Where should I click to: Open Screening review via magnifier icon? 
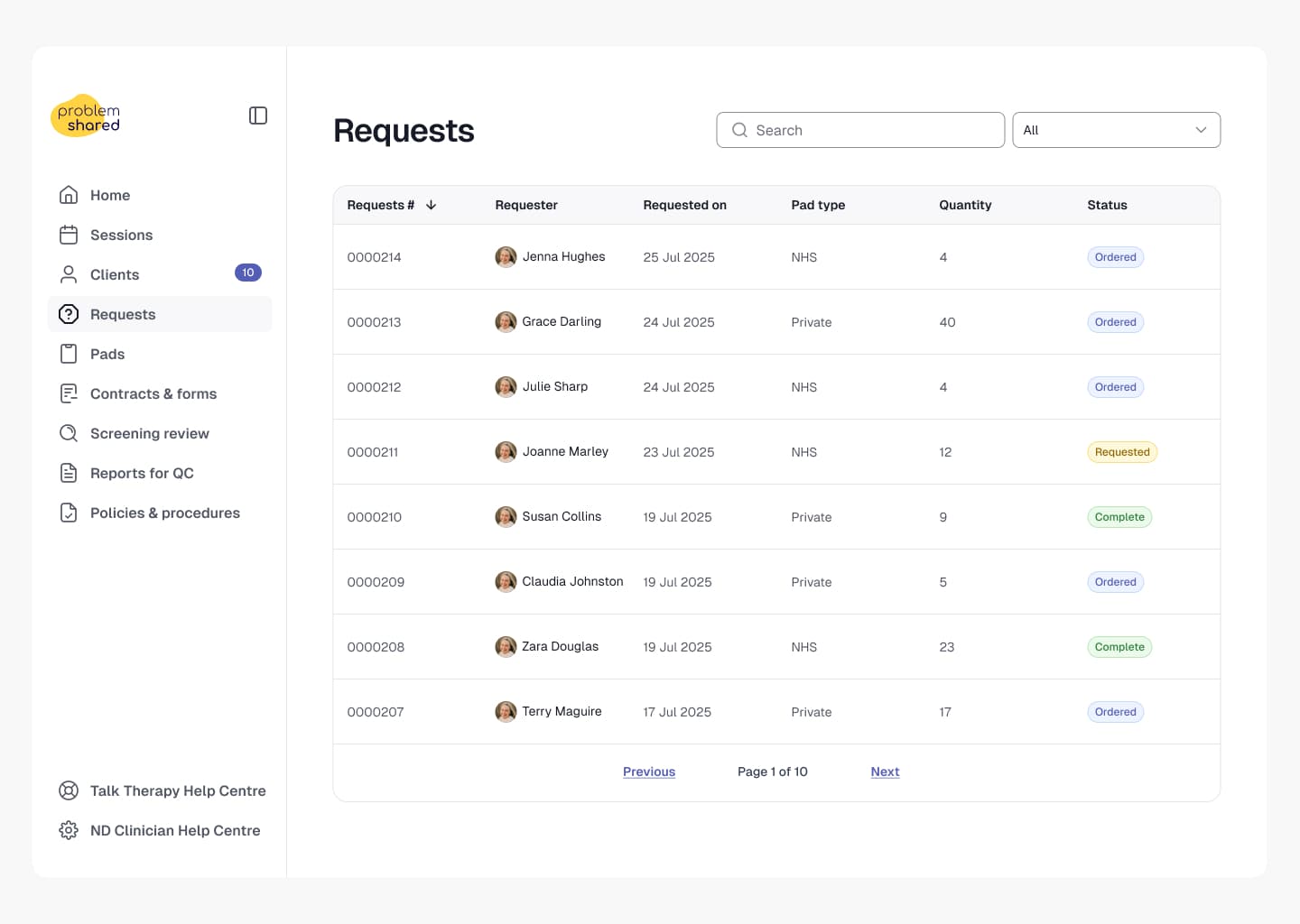click(x=69, y=433)
